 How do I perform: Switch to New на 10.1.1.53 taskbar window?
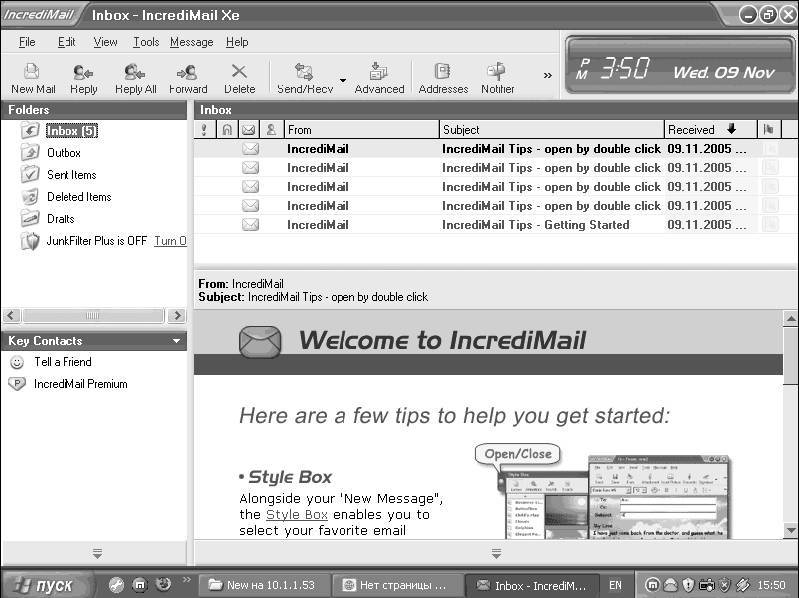[263, 585]
